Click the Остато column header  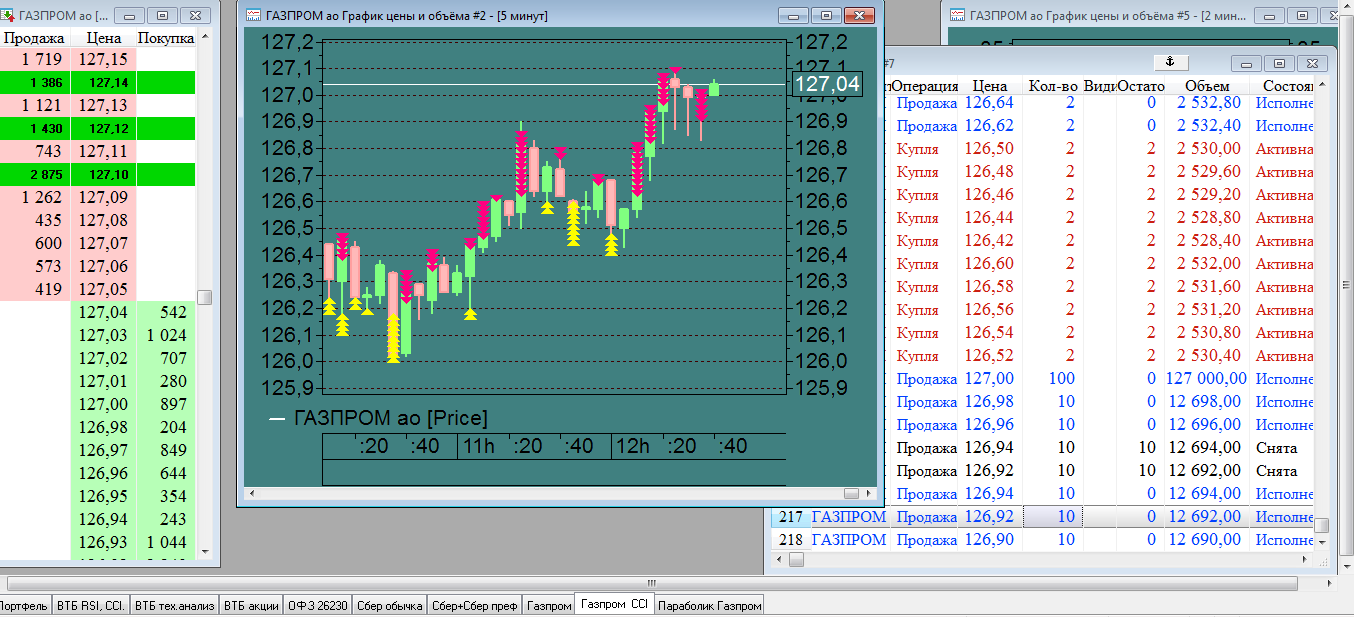1141,86
